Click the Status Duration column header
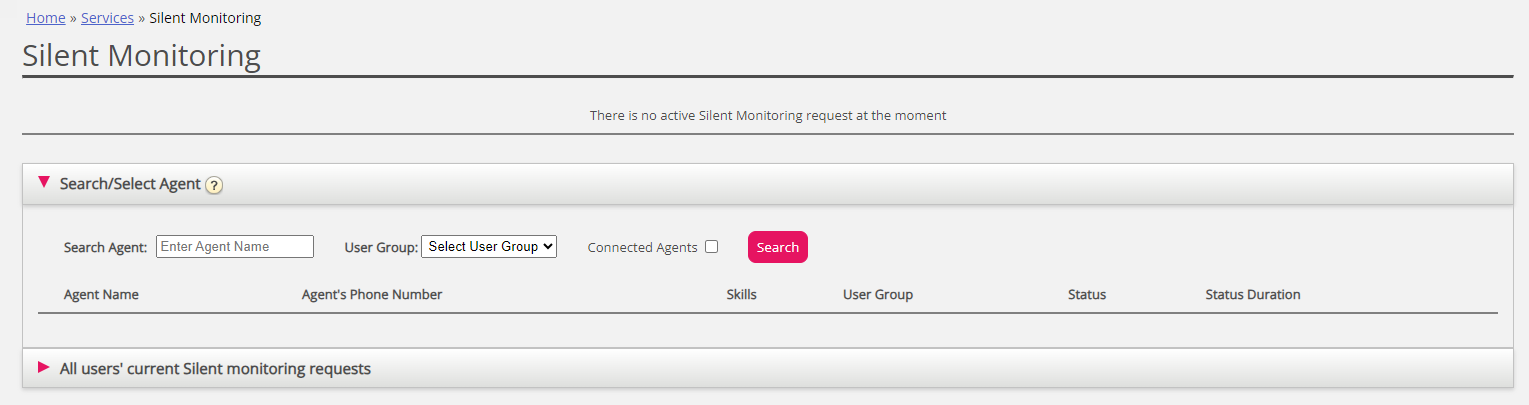Screen dimensions: 1529x405 [1253, 295]
